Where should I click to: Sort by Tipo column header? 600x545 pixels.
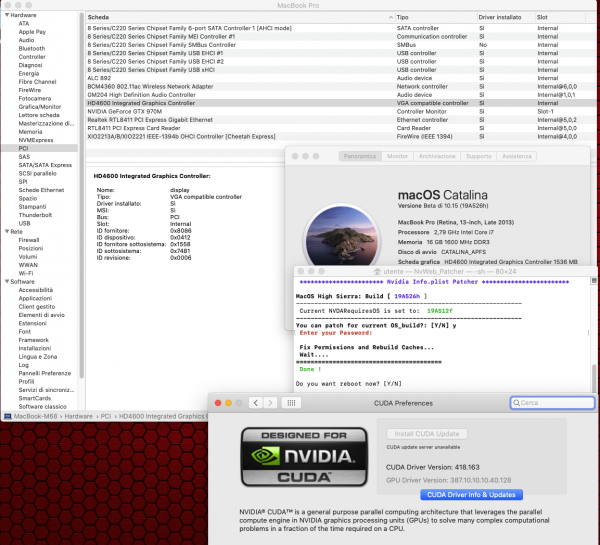(436, 17)
